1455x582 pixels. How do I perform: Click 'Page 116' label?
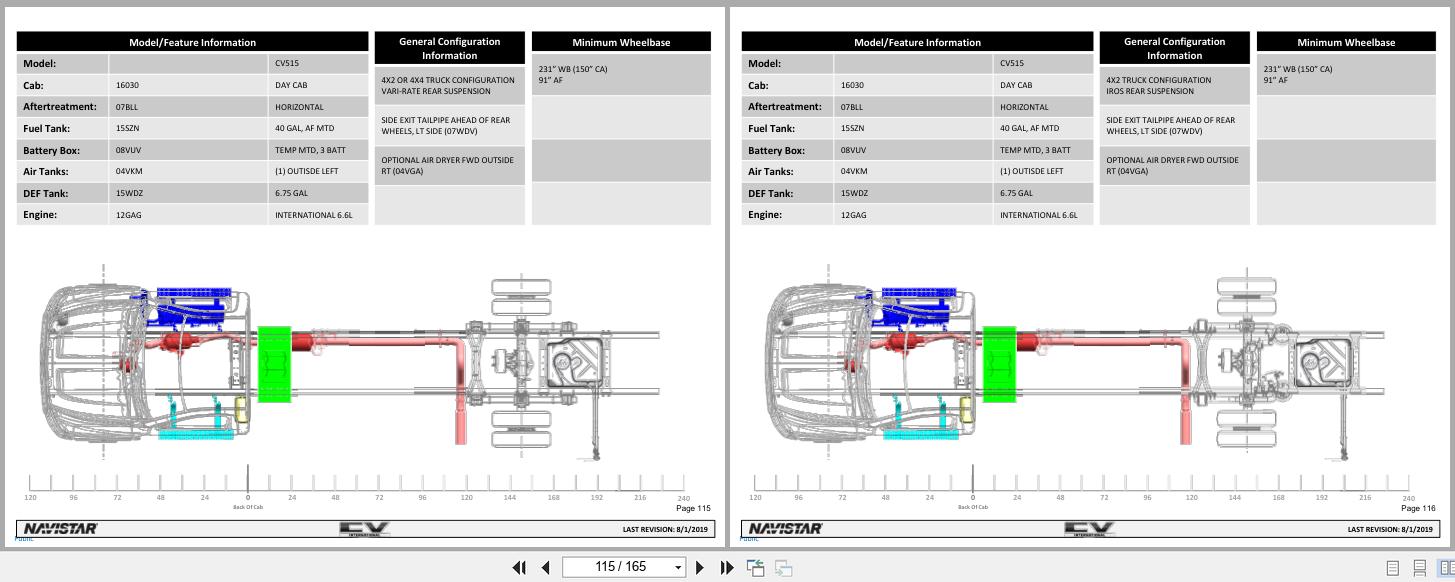pos(1418,508)
